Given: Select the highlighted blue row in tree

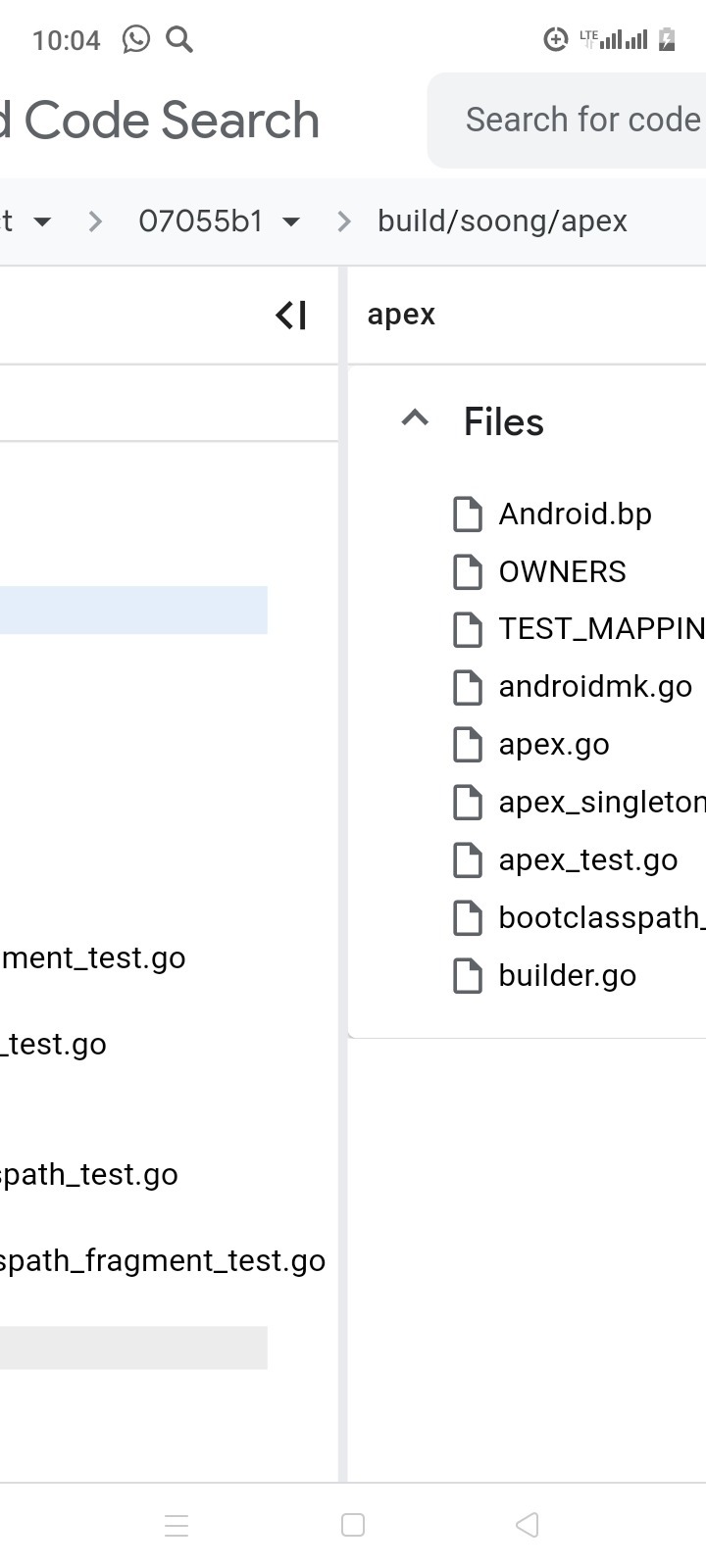Looking at the screenshot, I should coord(133,611).
